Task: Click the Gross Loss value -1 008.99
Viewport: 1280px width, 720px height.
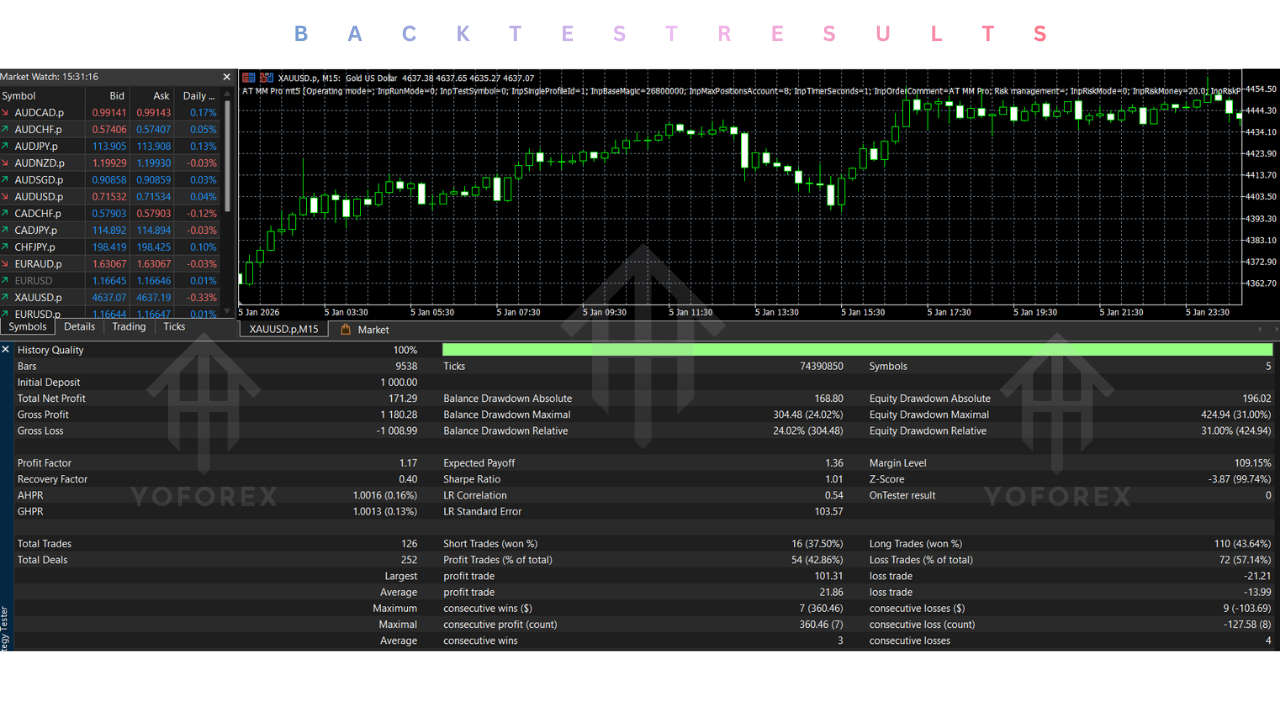Action: pyautogui.click(x=397, y=431)
